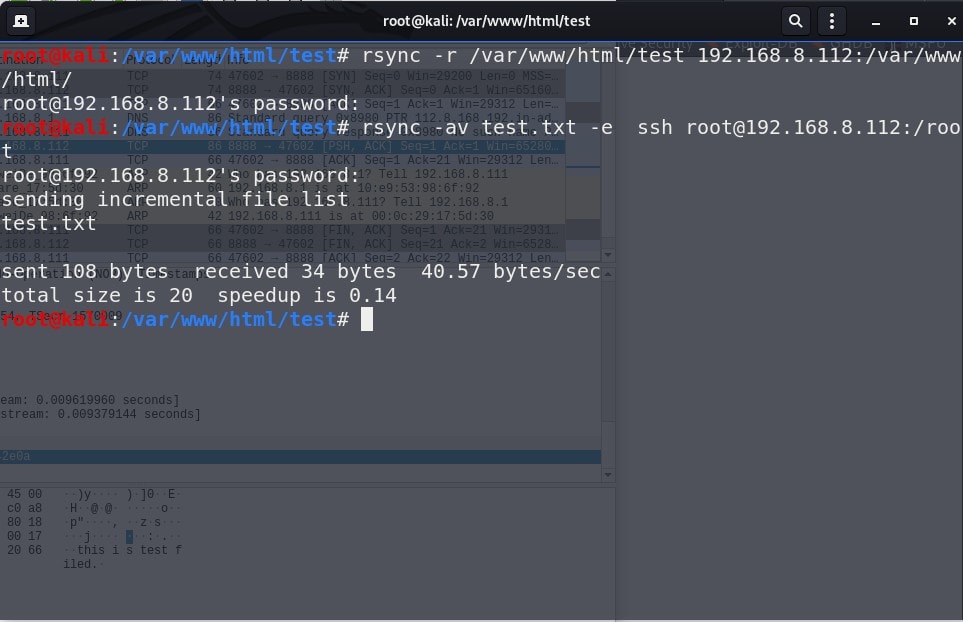Click the 'this is test f' text in the hex dump pane
The width and height of the screenshot is (963, 622).
tap(129, 550)
